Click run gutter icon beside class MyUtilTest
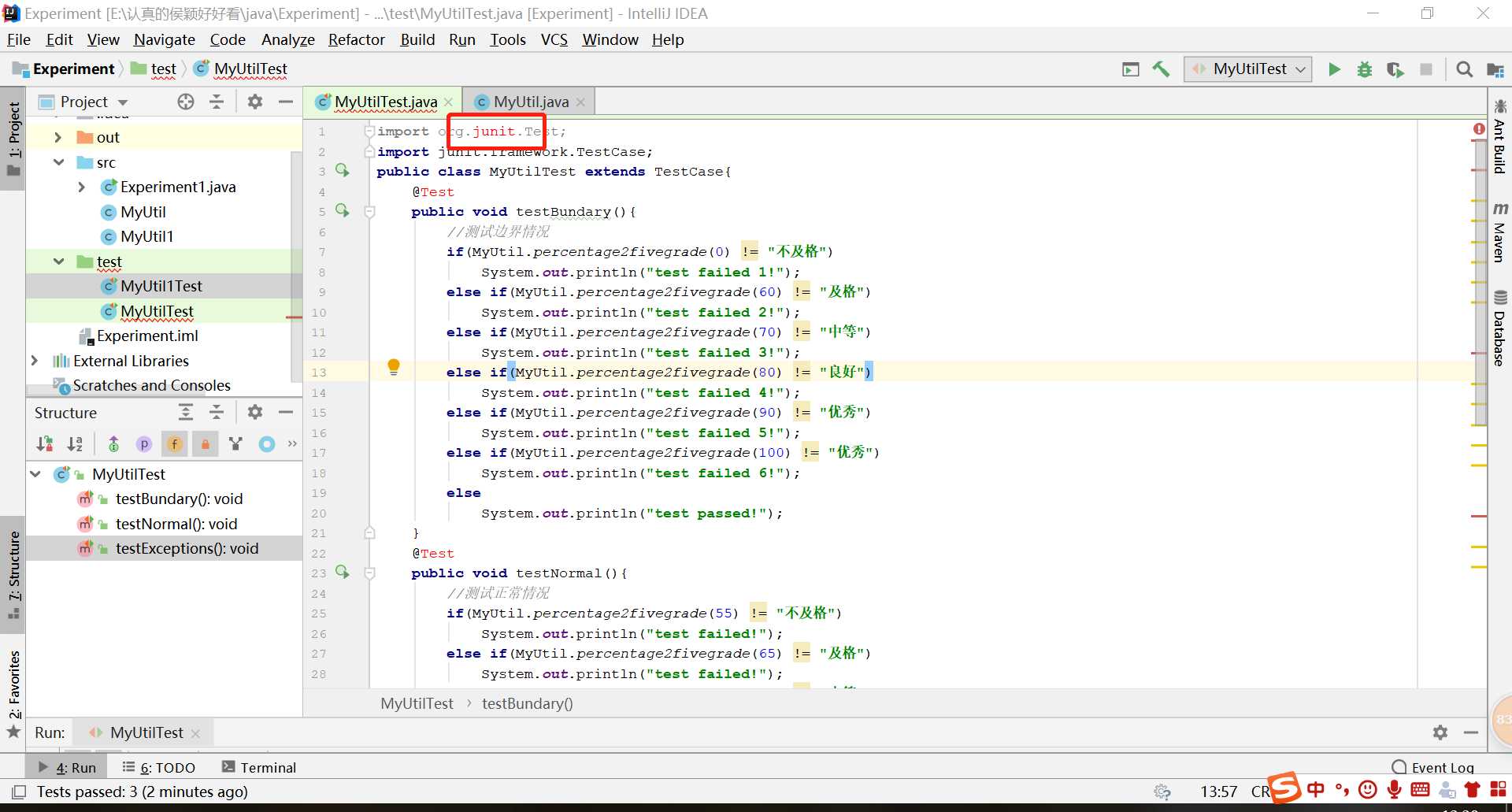The height and width of the screenshot is (812, 1512). click(343, 170)
